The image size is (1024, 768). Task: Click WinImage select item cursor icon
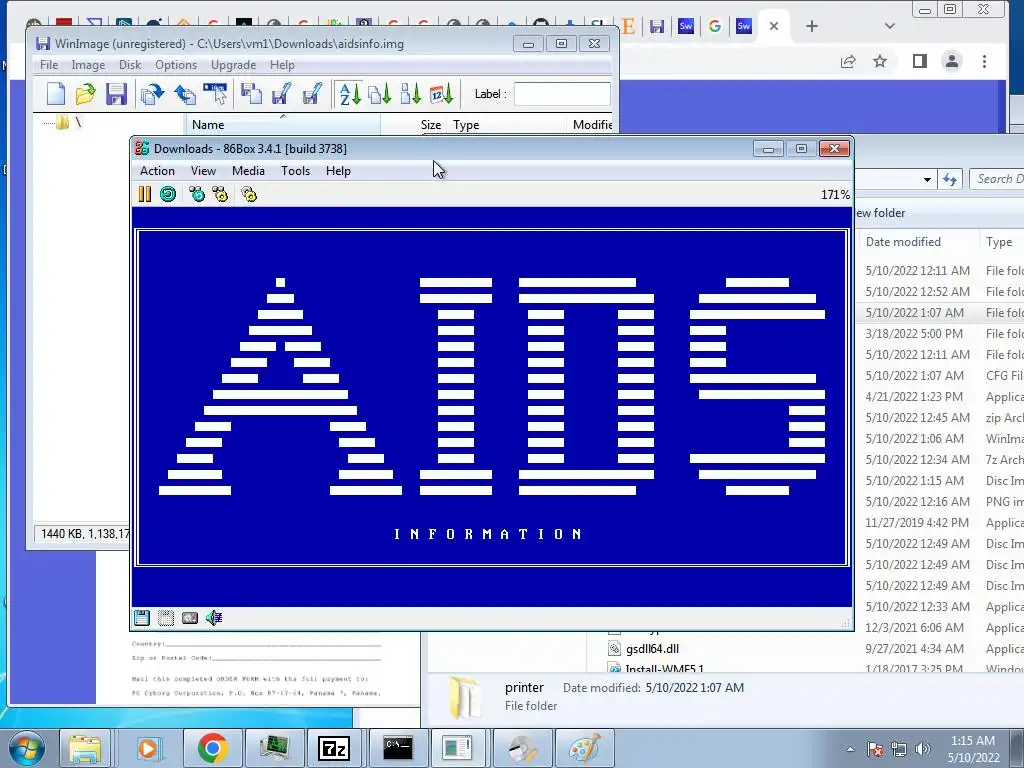[x=215, y=94]
